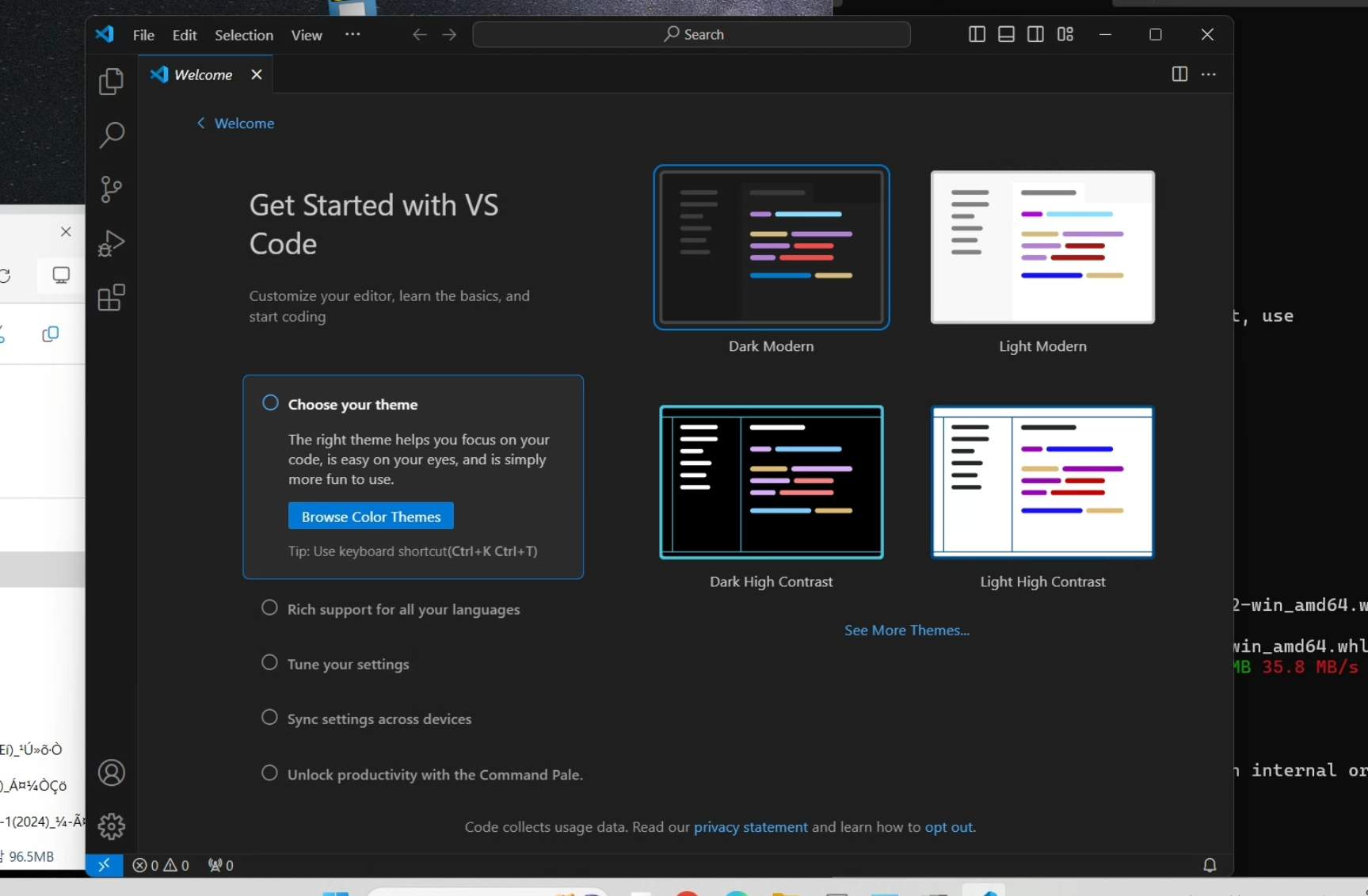Open the Manage gear icon
The width and height of the screenshot is (1368, 896).
111,826
